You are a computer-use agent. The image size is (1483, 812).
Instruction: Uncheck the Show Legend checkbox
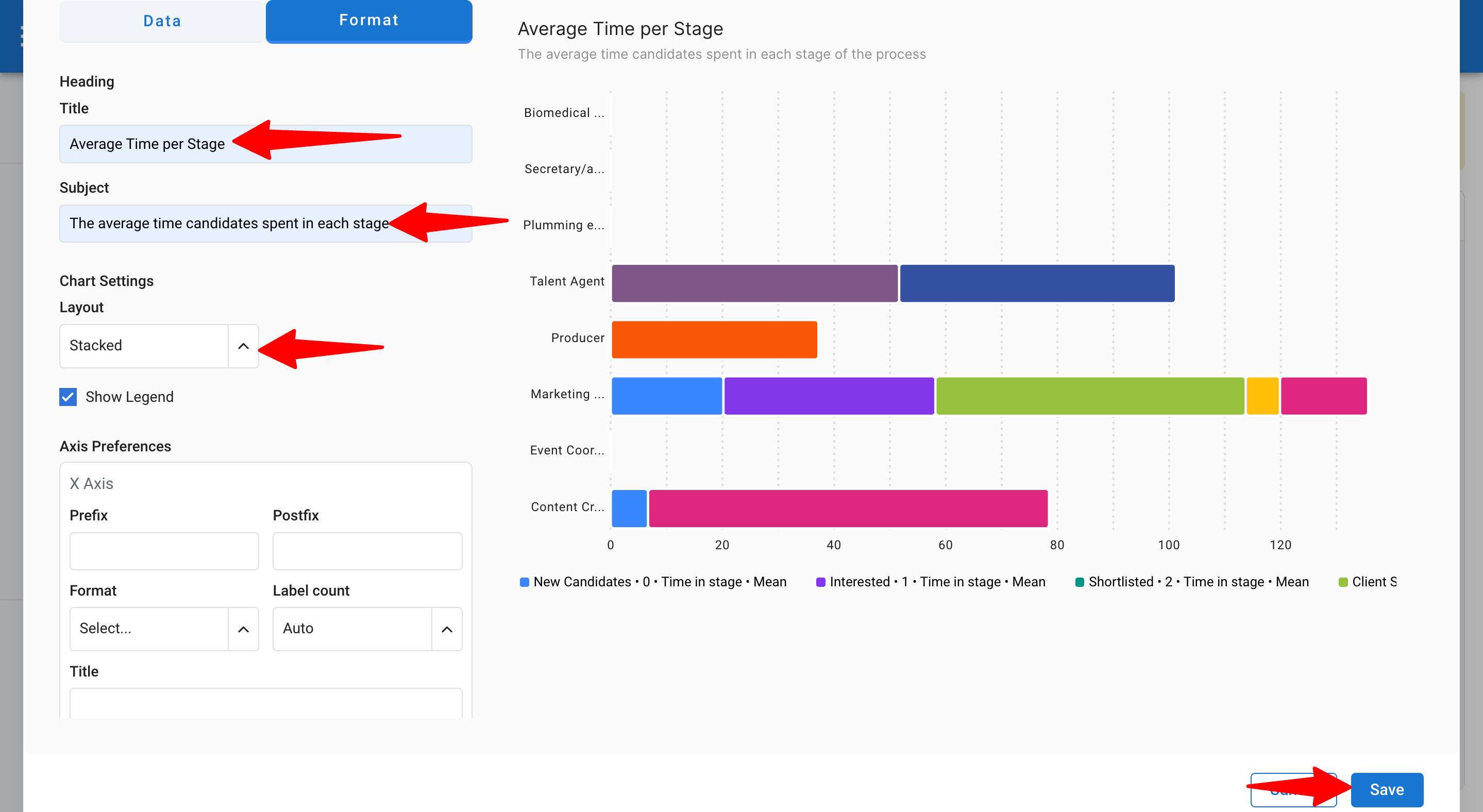[68, 397]
